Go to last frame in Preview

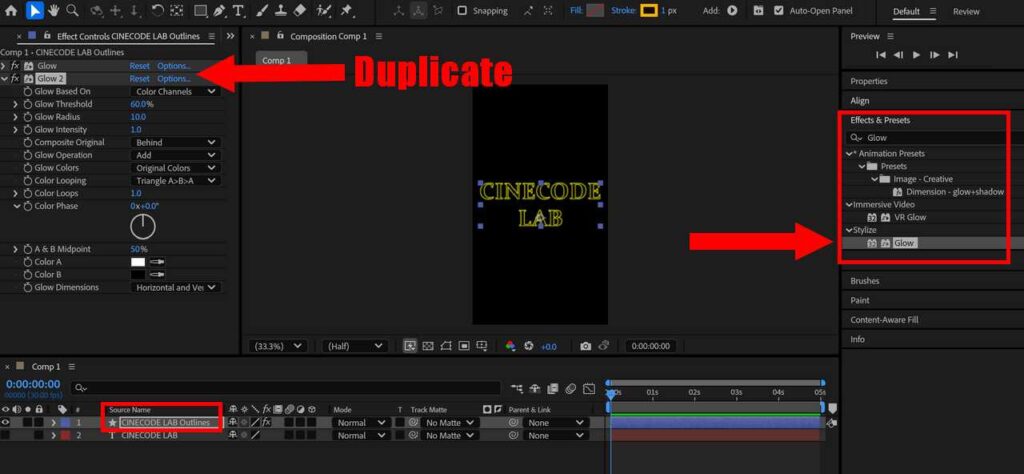[x=953, y=55]
